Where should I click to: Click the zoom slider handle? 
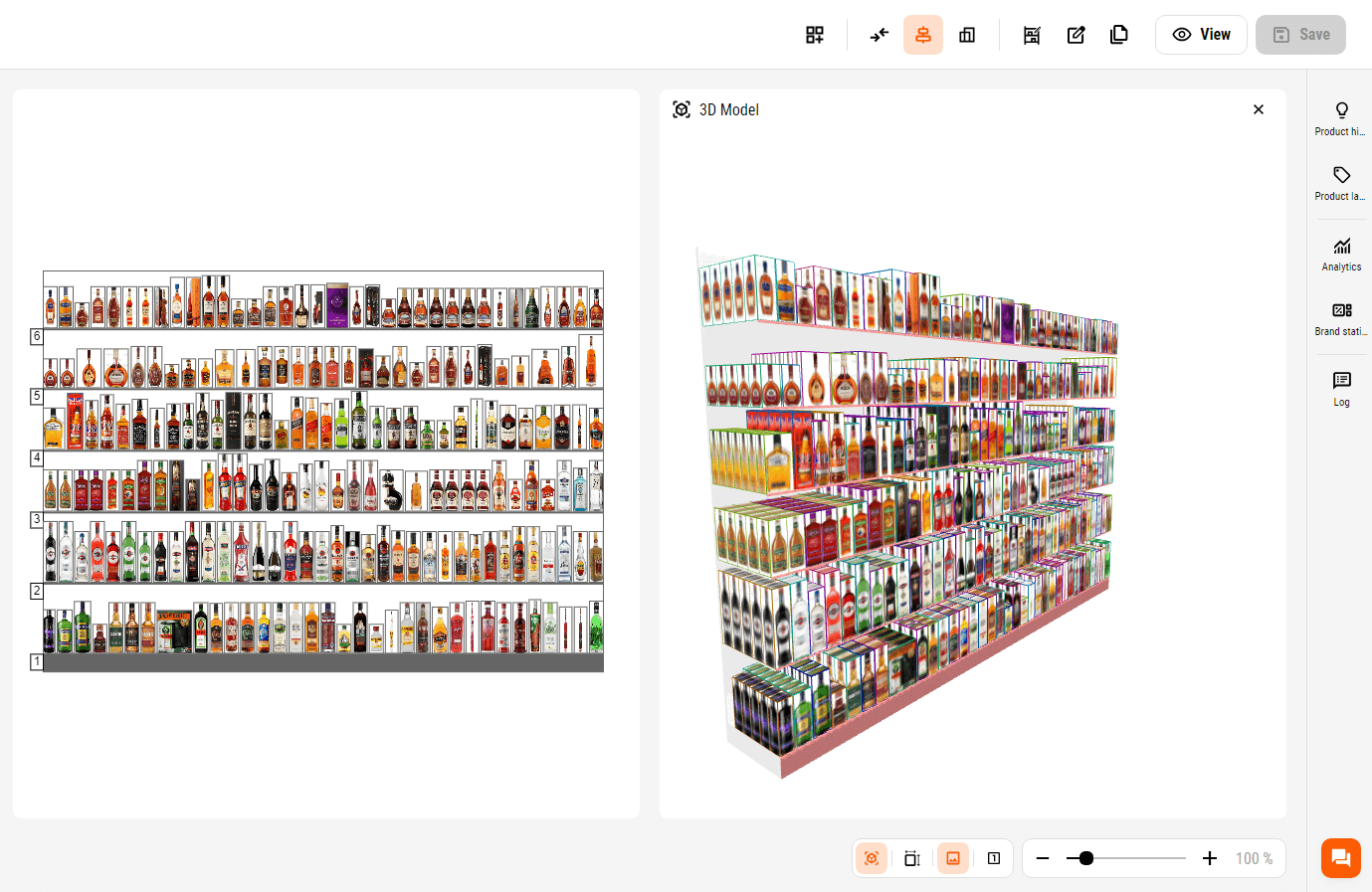click(1086, 858)
